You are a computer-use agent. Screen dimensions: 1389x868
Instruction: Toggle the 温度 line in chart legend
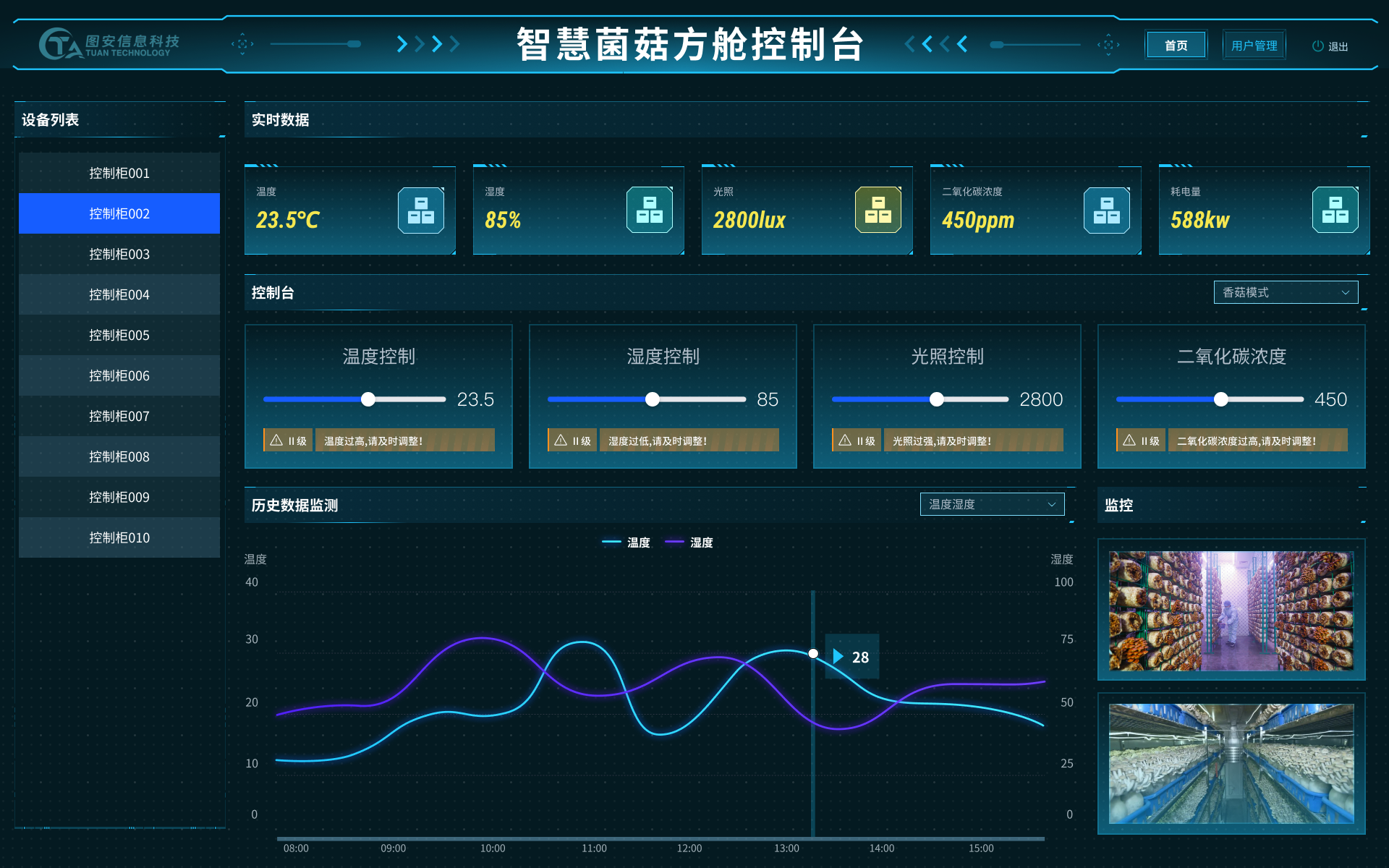coord(626,542)
